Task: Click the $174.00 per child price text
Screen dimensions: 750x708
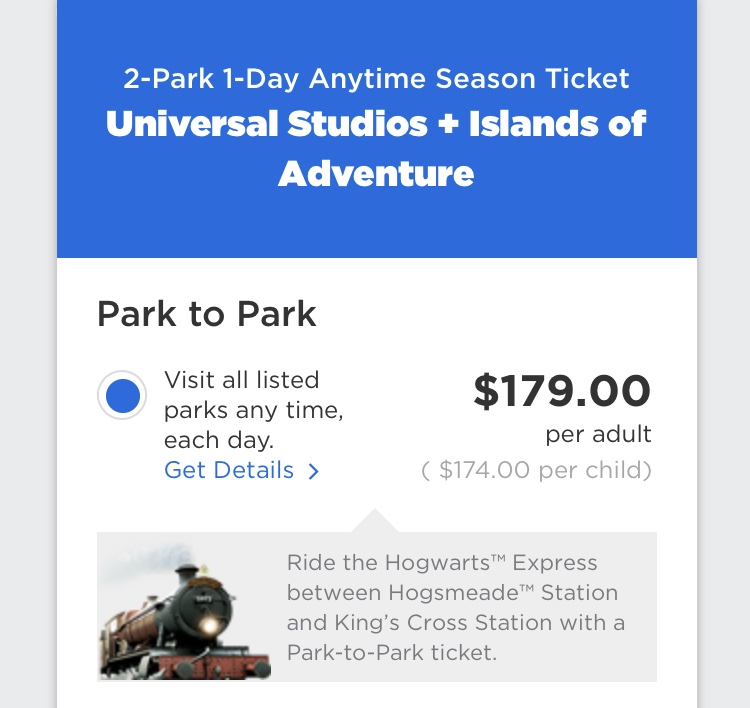Action: pyautogui.click(x=536, y=470)
